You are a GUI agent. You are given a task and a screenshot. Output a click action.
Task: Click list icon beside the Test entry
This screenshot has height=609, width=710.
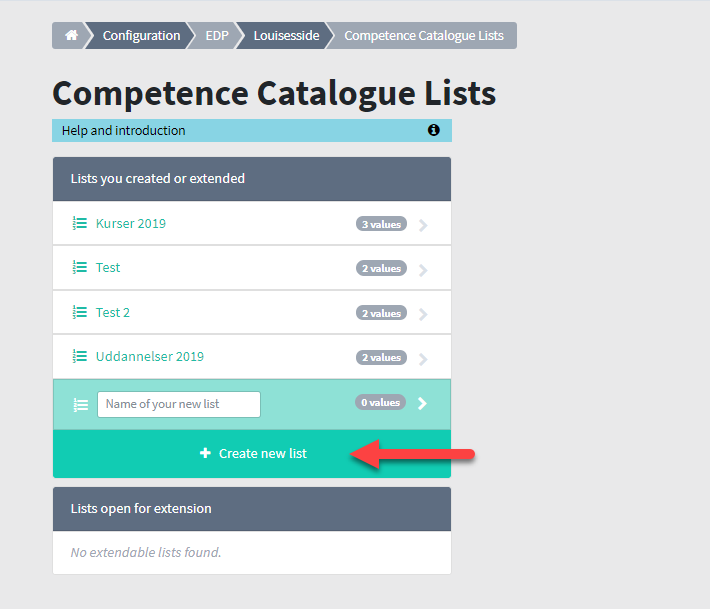[x=80, y=268]
